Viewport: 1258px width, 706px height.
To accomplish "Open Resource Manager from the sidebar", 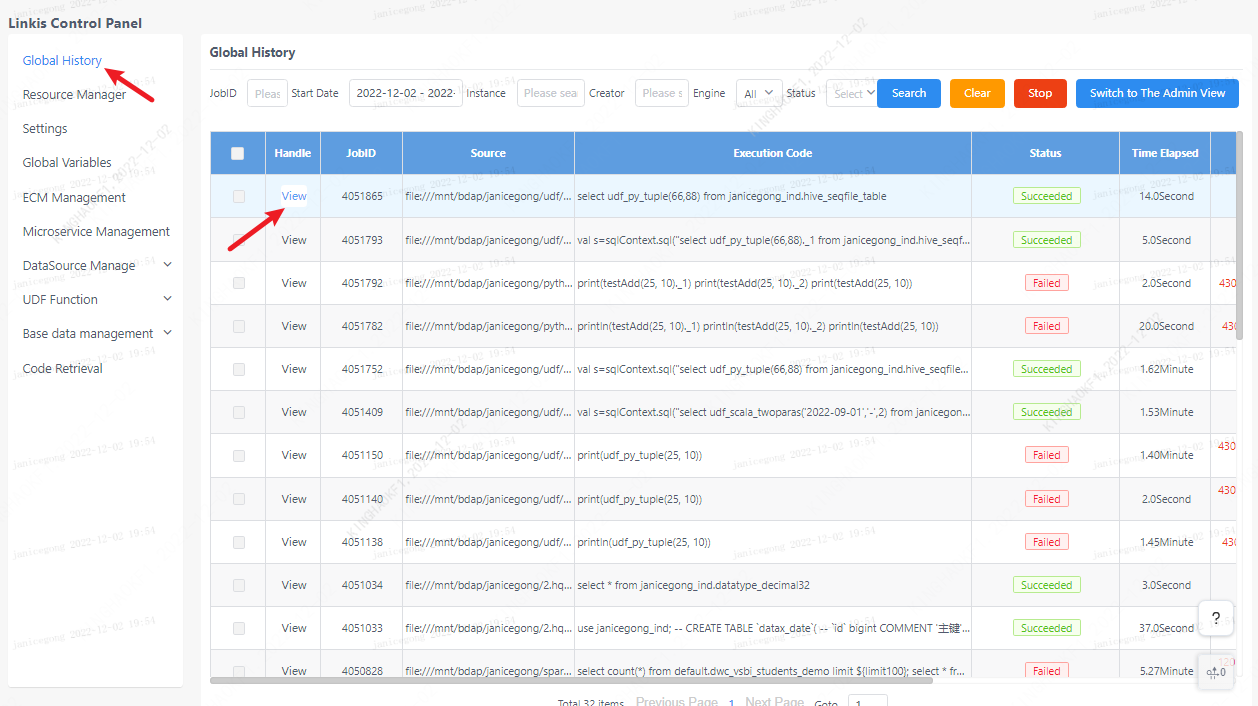I will click(74, 95).
